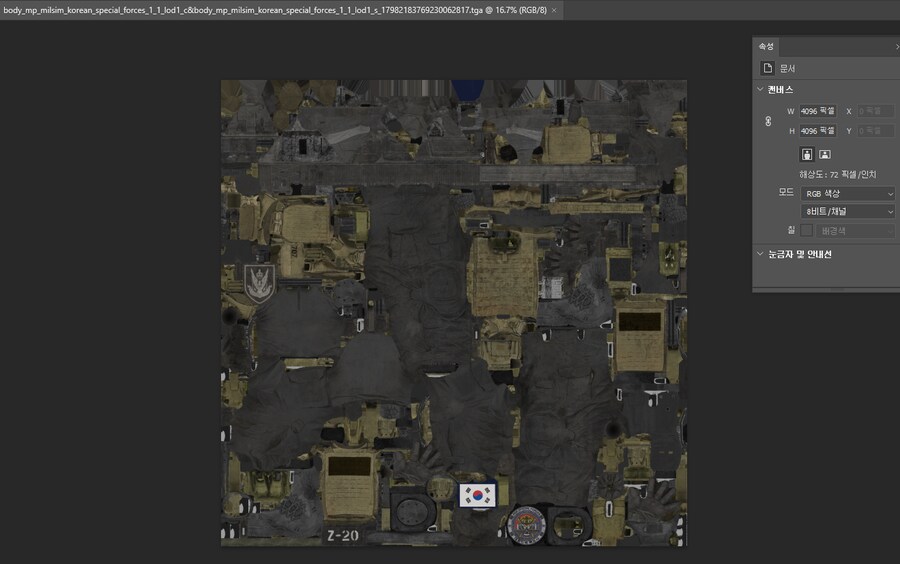Edit the canvas height H field
The image size is (900, 564).
[818, 131]
